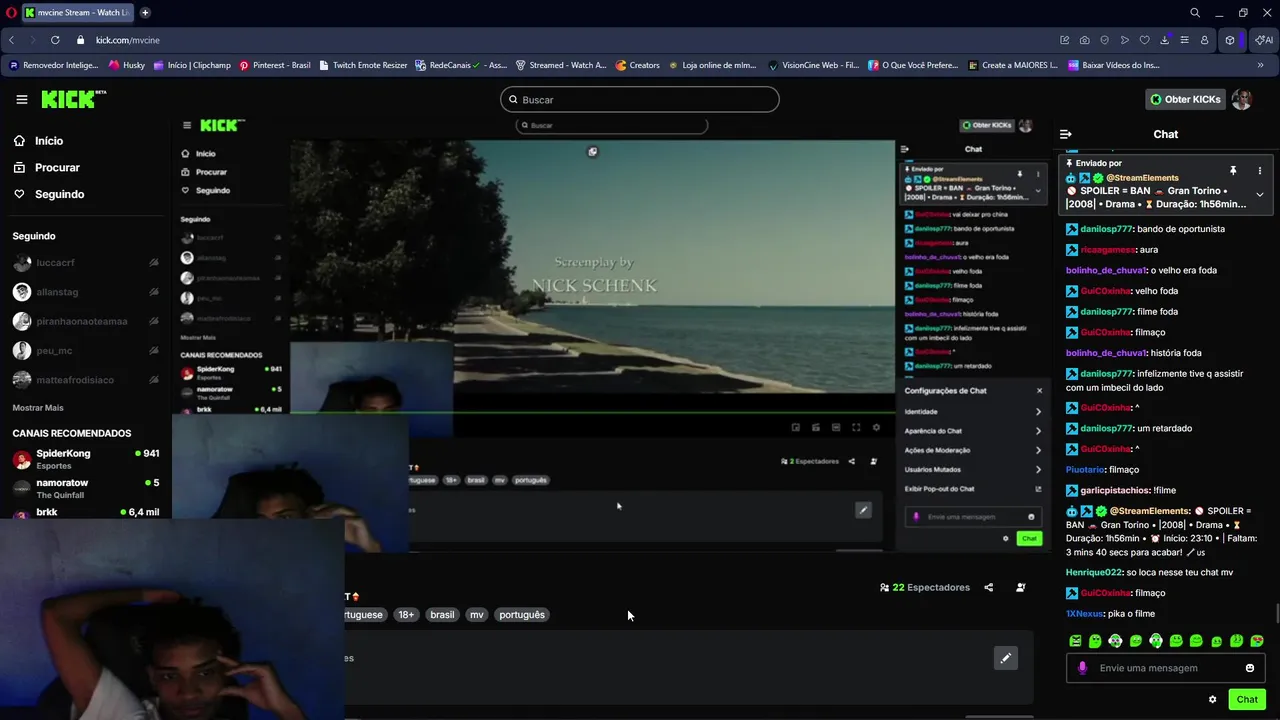Viewport: 1280px width, 720px height.
Task: Click the page horizontal scrollbar at bottom
Action: pos(999,716)
